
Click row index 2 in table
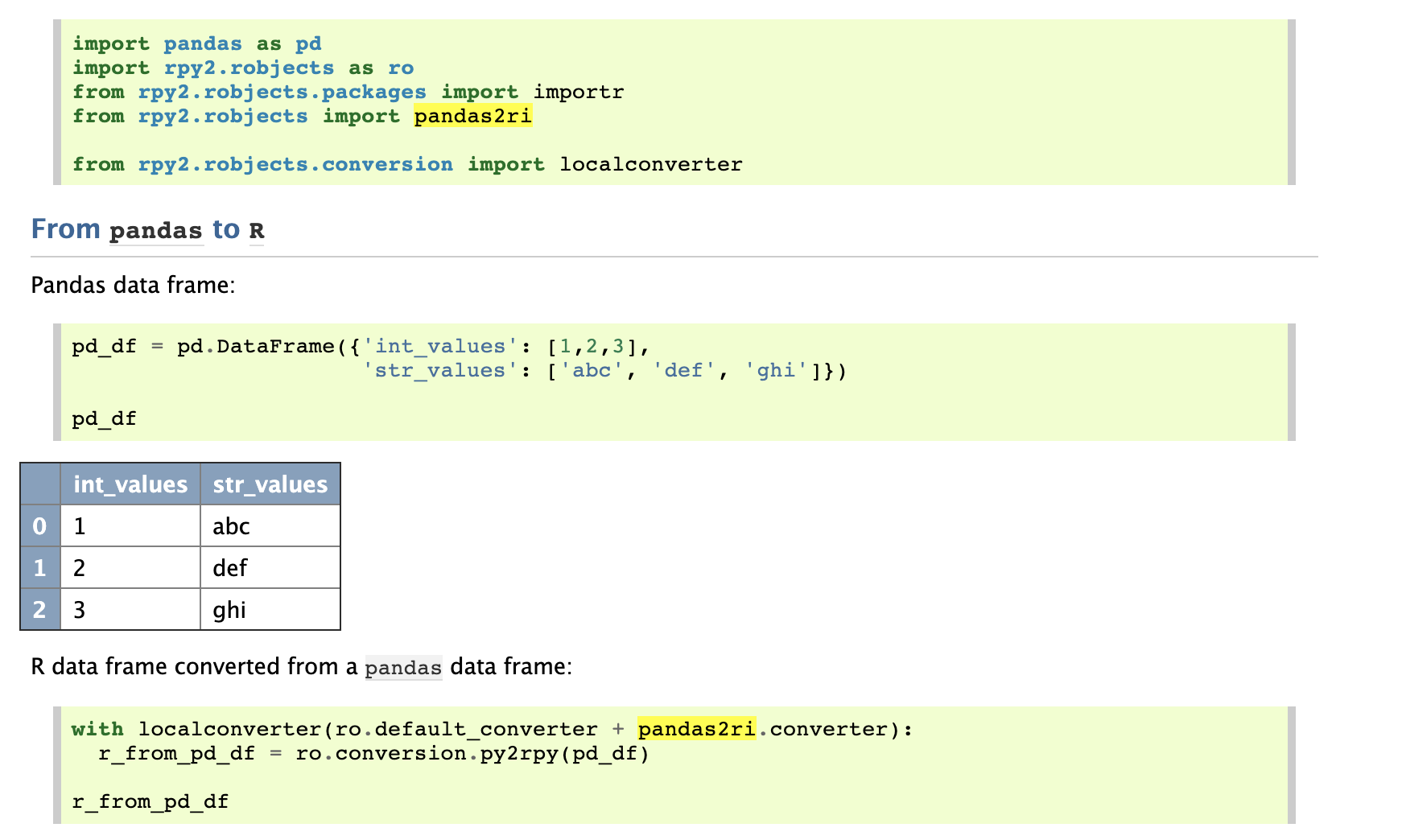click(x=40, y=610)
